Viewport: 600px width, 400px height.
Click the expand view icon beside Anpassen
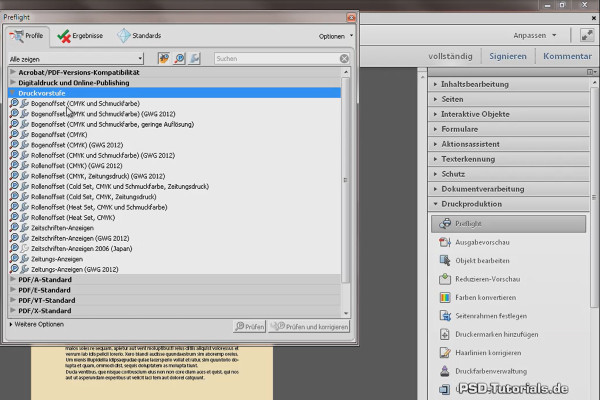(587, 36)
